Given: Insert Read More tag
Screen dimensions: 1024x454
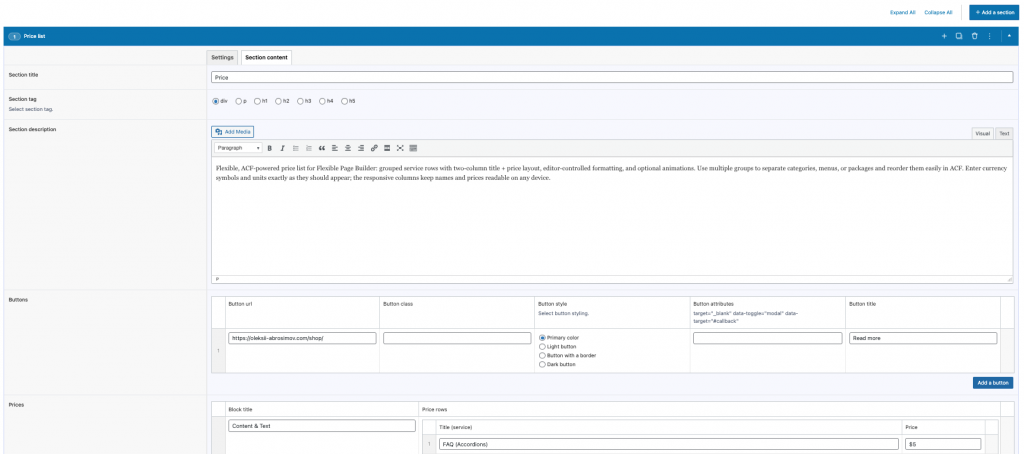Looking at the screenshot, I should [387, 148].
